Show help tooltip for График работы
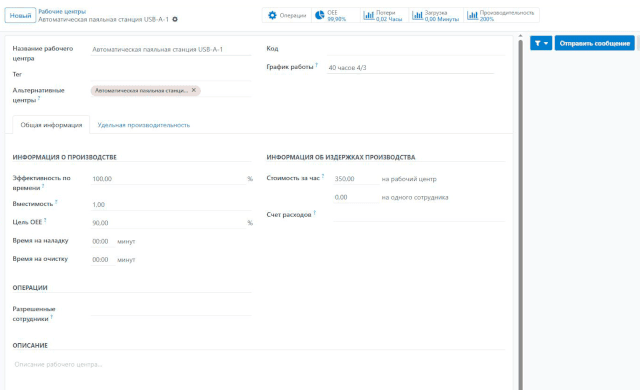 pos(316,64)
